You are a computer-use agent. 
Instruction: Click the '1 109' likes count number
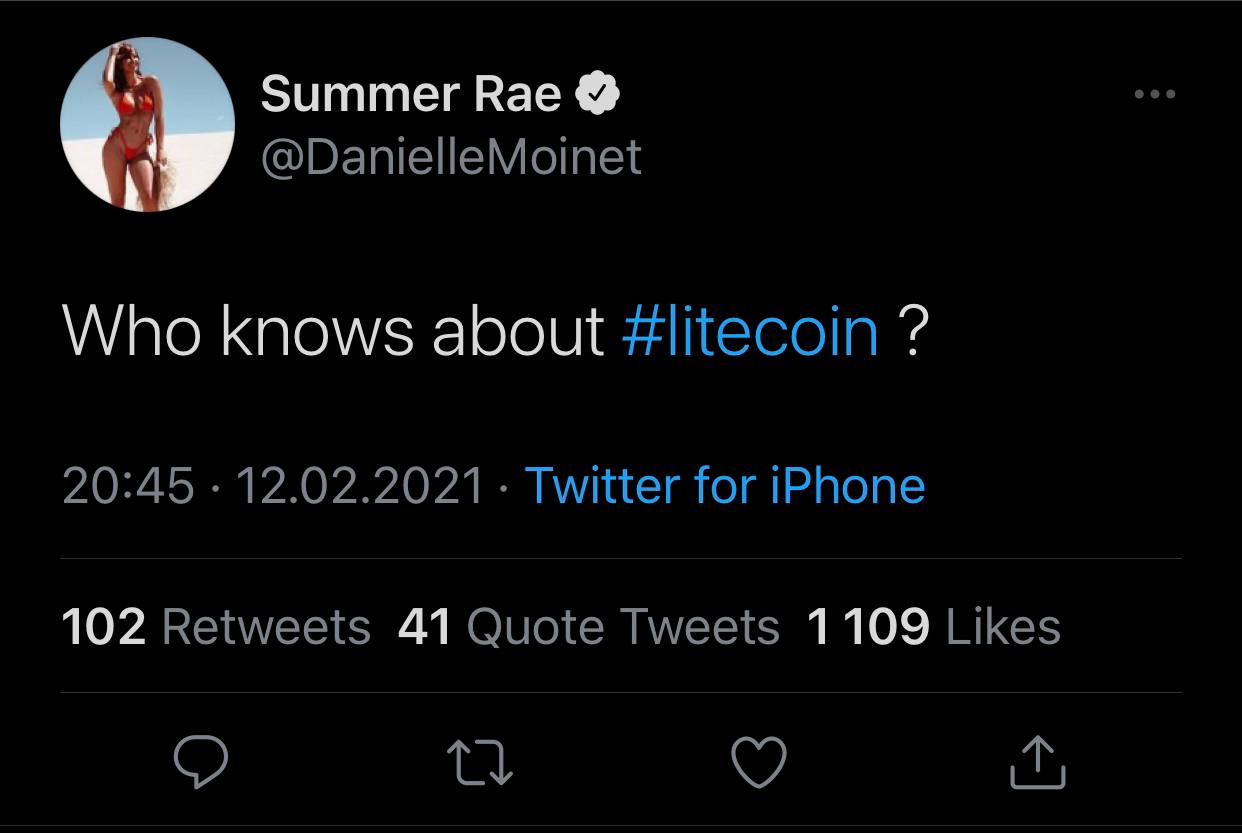[868, 627]
